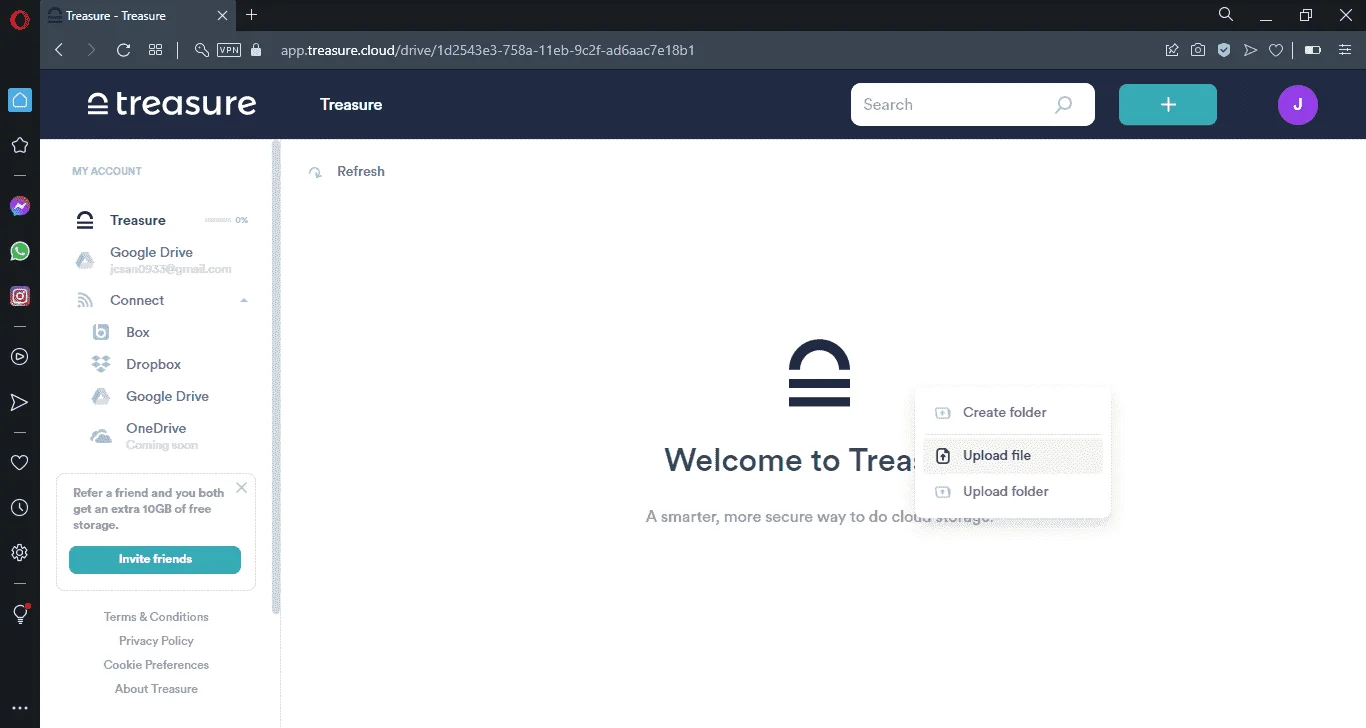
Task: Toggle the VPN badge in address bar
Action: [x=229, y=50]
